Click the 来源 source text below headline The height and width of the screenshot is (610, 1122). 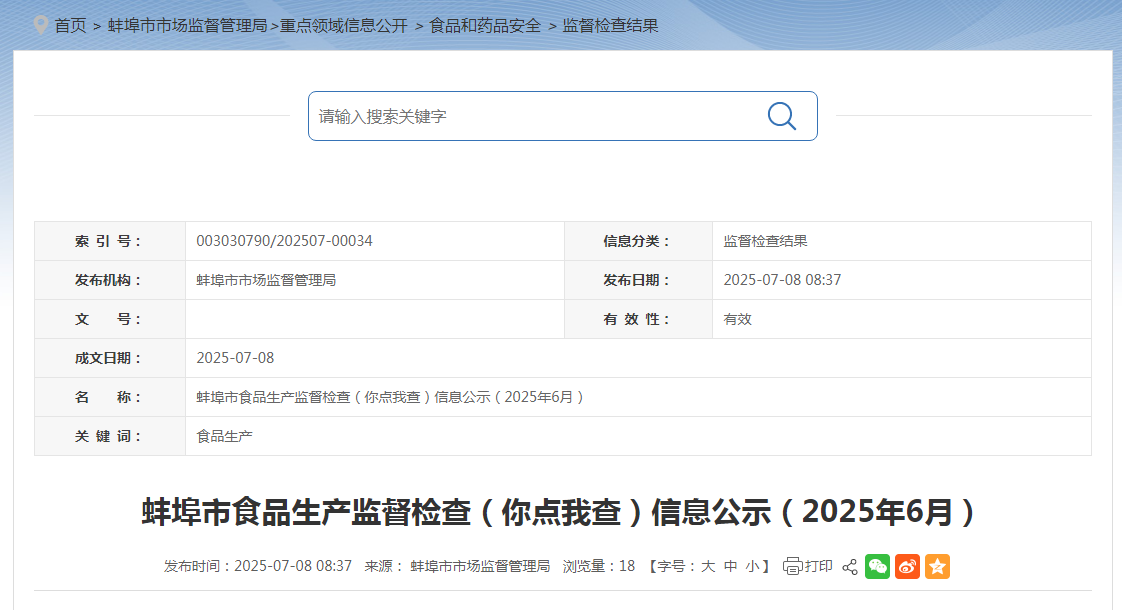[x=457, y=566]
